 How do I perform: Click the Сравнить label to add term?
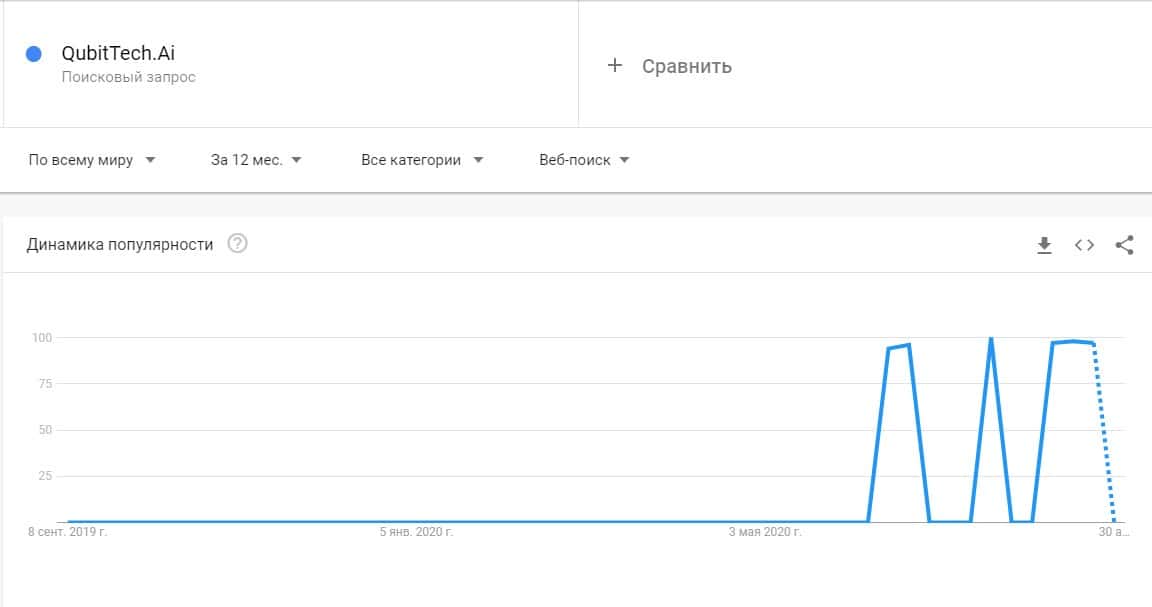pyautogui.click(x=686, y=66)
